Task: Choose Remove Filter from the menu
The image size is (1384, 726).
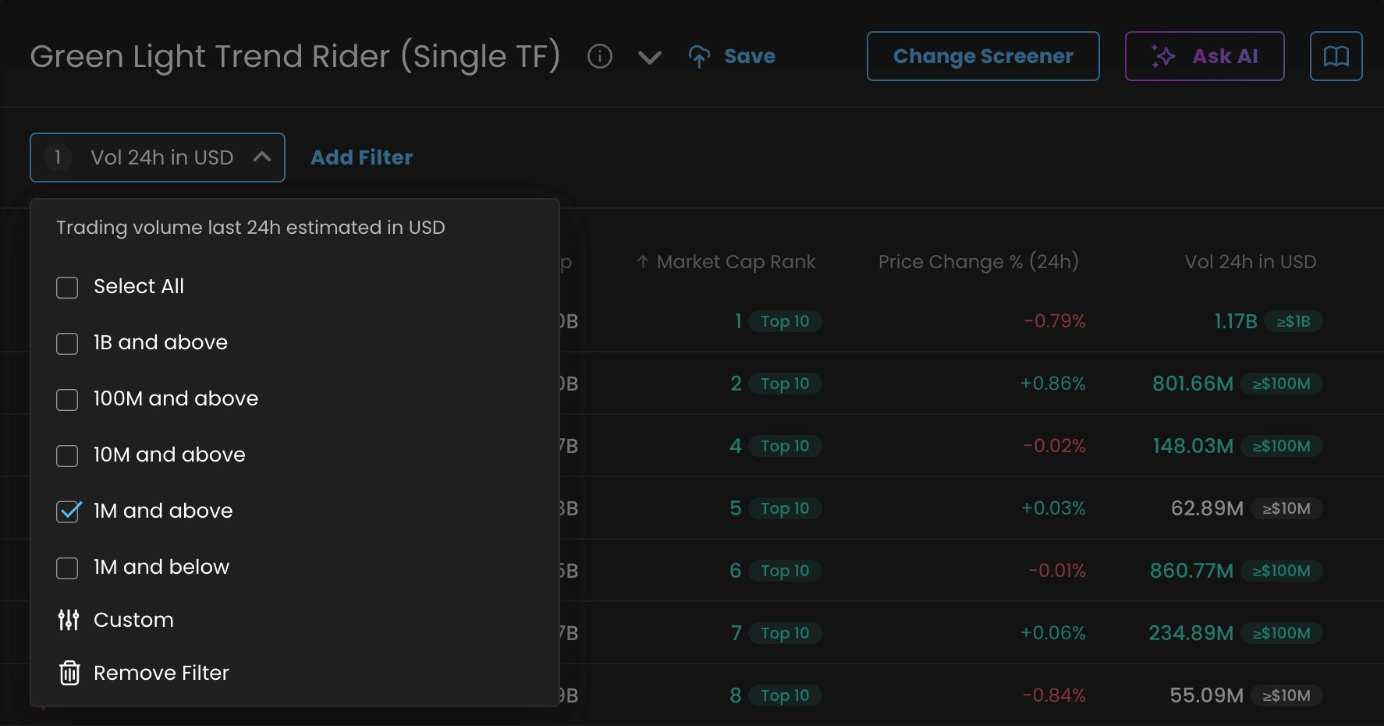Action: click(x=161, y=673)
